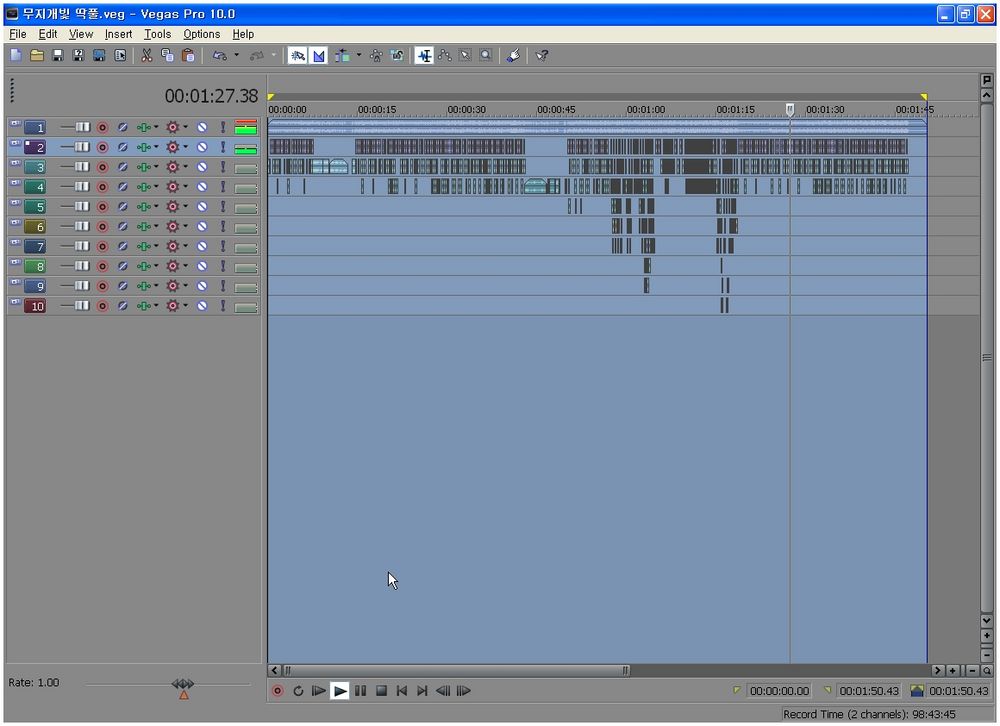Click the Copy toolbar icon

coord(167,56)
